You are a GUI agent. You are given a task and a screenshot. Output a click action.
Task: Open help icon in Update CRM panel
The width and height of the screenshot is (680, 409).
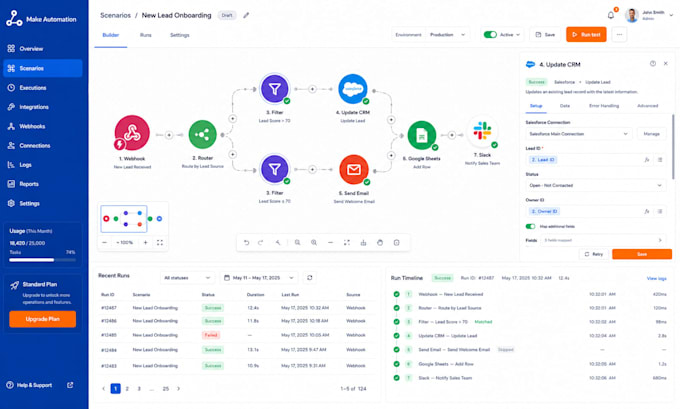[x=653, y=64]
